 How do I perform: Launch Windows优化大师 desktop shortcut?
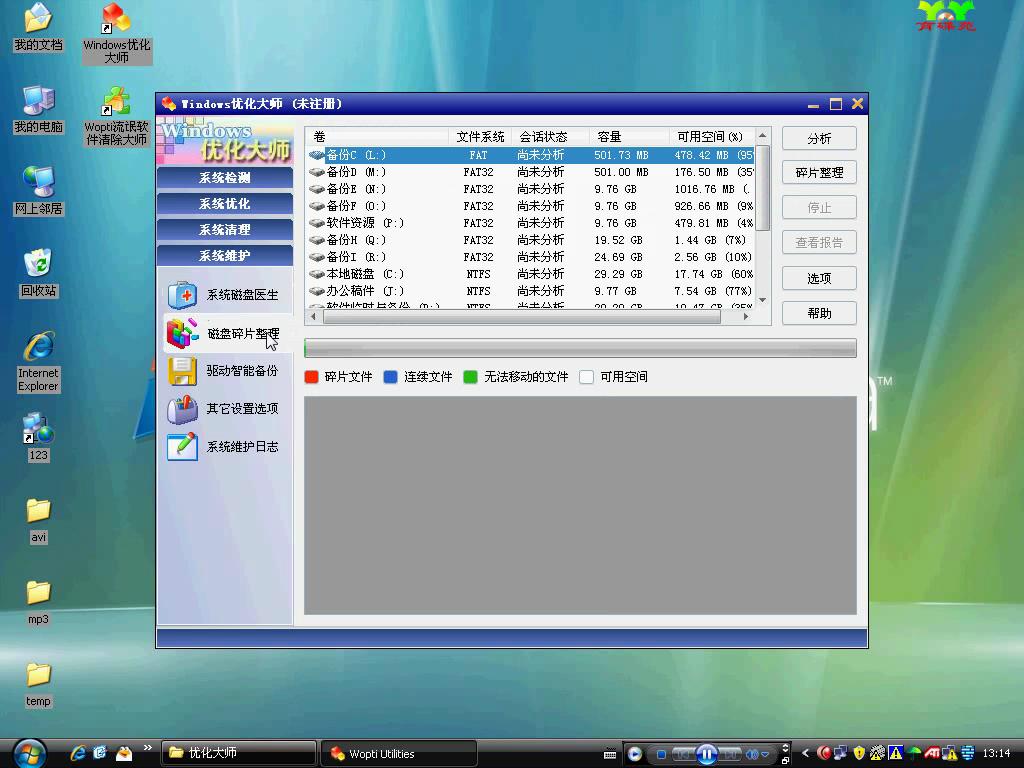click(117, 33)
